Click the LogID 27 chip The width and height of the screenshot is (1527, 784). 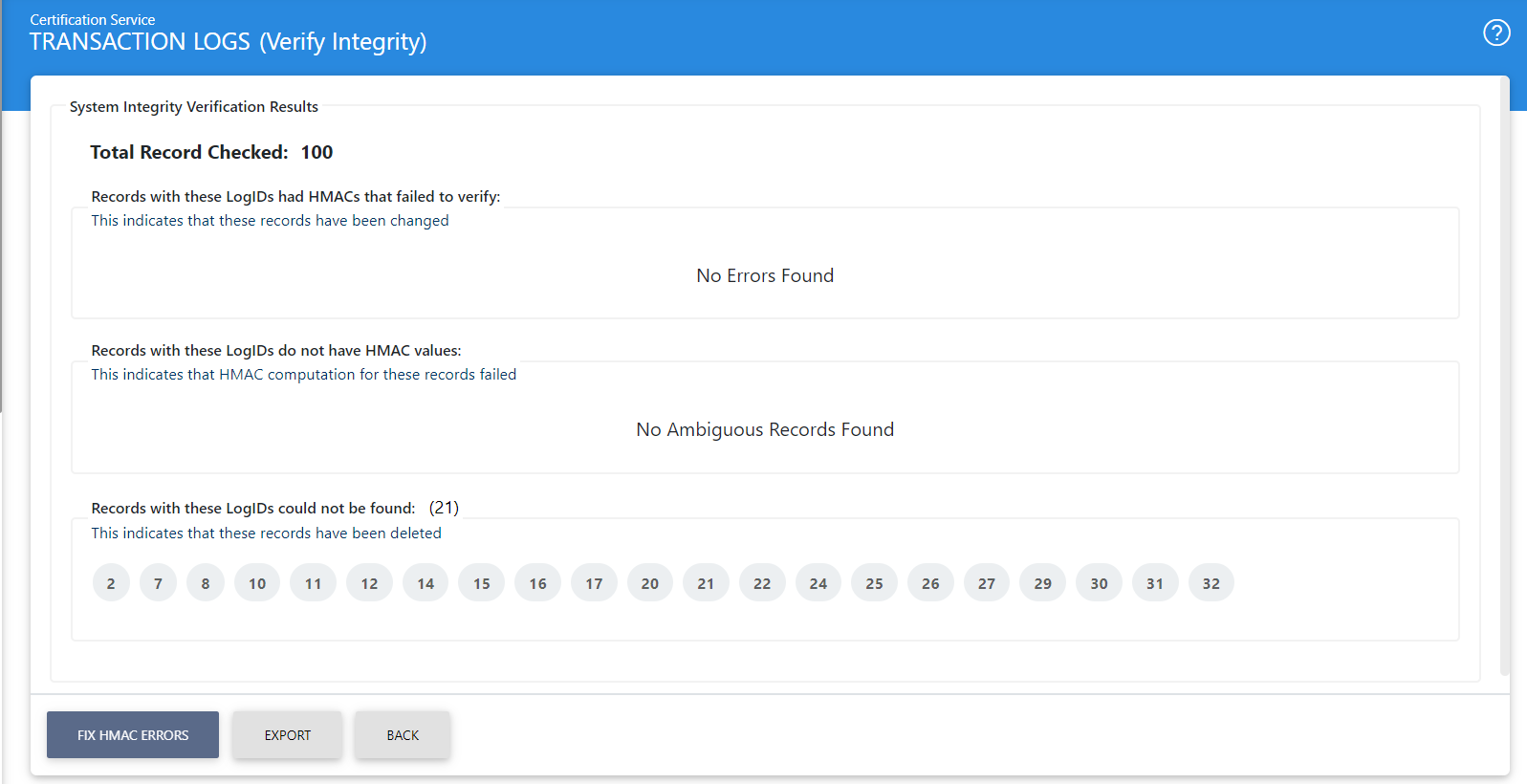[x=987, y=583]
